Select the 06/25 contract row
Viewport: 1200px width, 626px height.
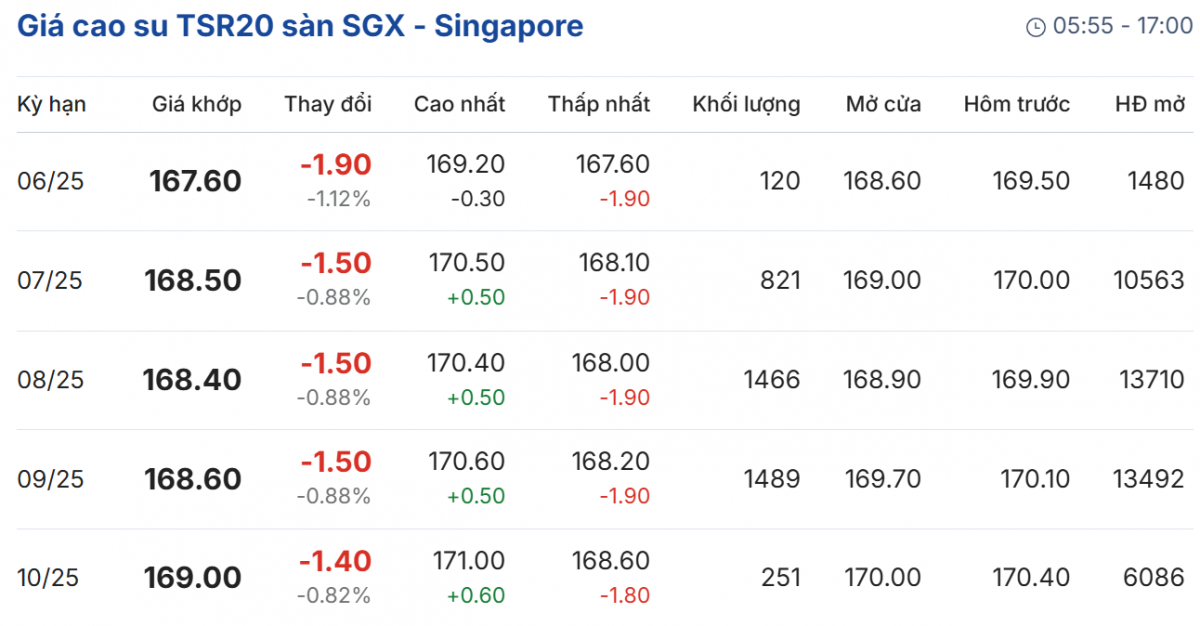[600, 181]
